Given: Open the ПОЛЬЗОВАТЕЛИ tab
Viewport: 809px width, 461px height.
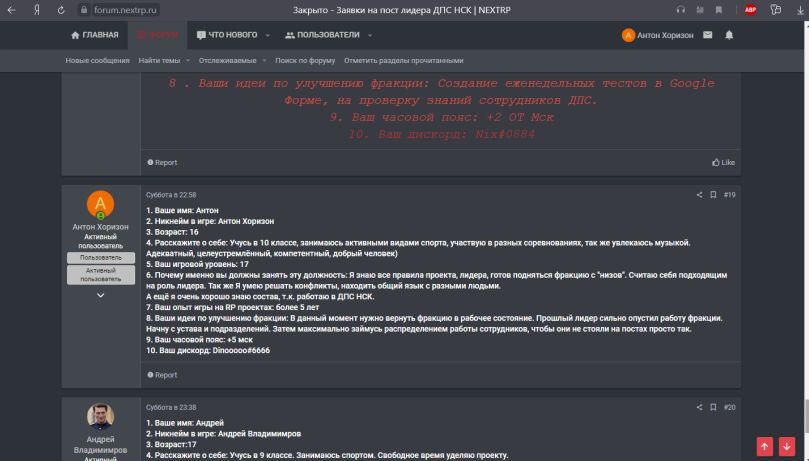Looking at the screenshot, I should coord(322,35).
